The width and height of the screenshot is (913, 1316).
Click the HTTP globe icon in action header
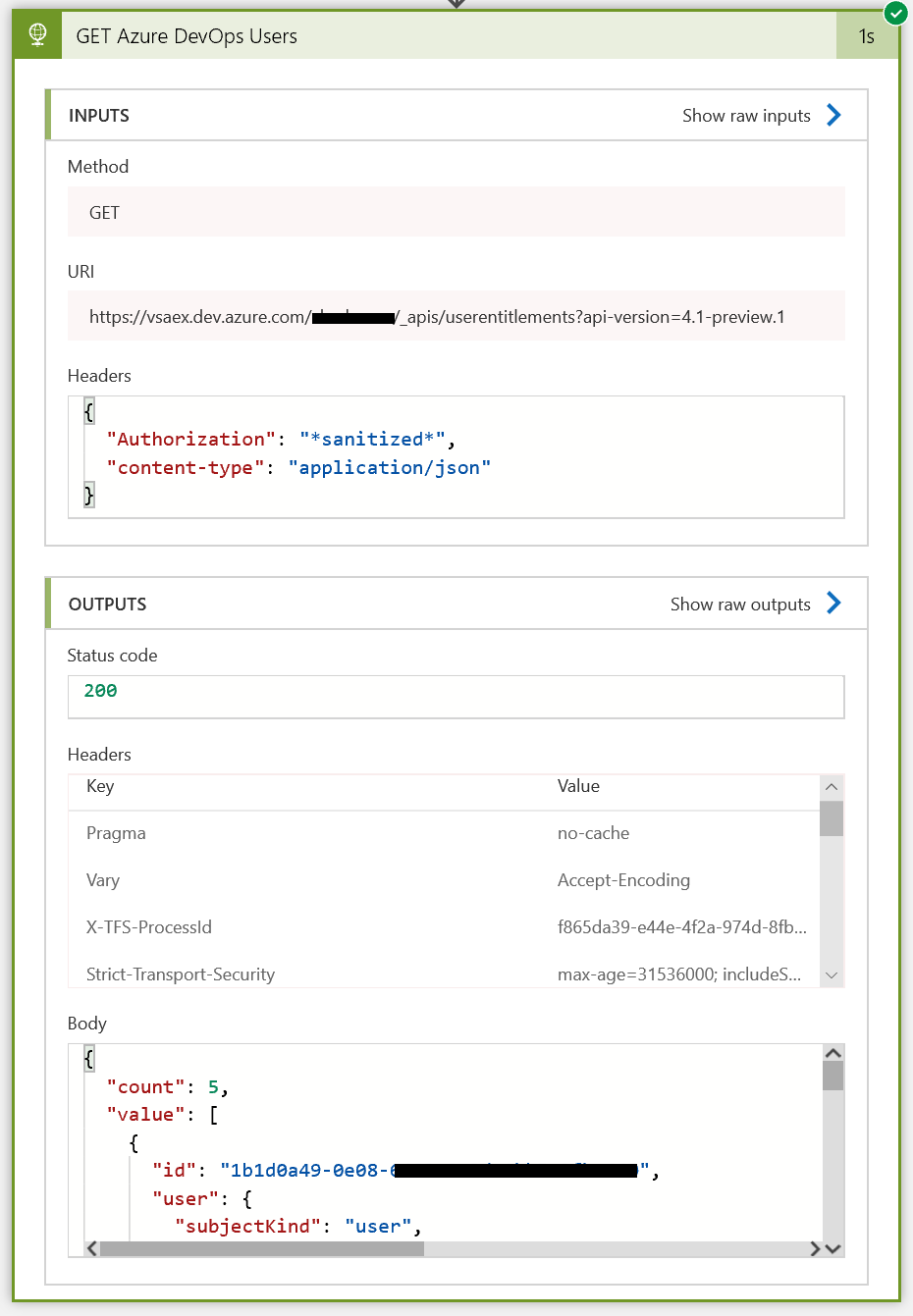[x=37, y=35]
